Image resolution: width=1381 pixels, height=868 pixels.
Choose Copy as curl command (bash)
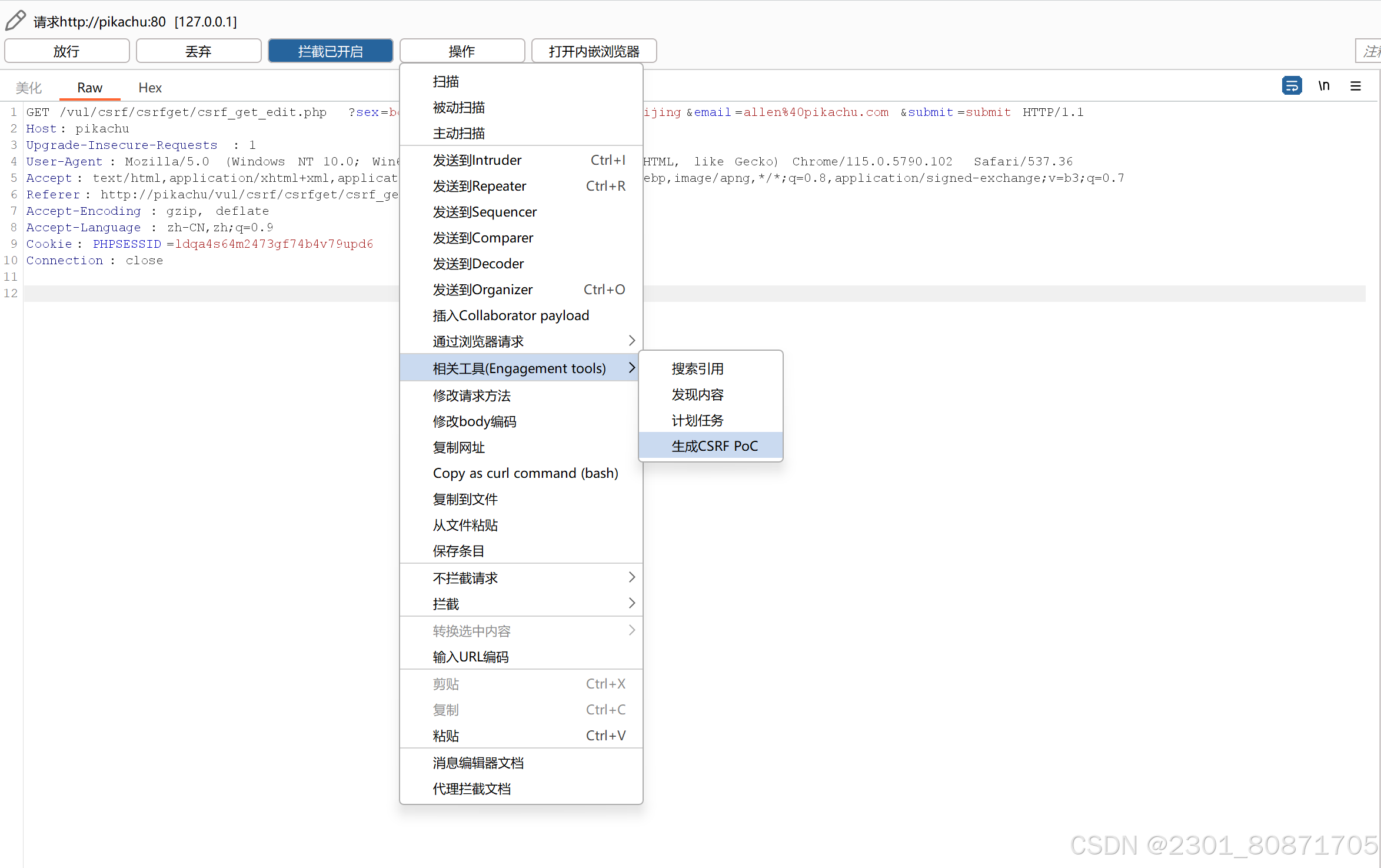click(525, 473)
